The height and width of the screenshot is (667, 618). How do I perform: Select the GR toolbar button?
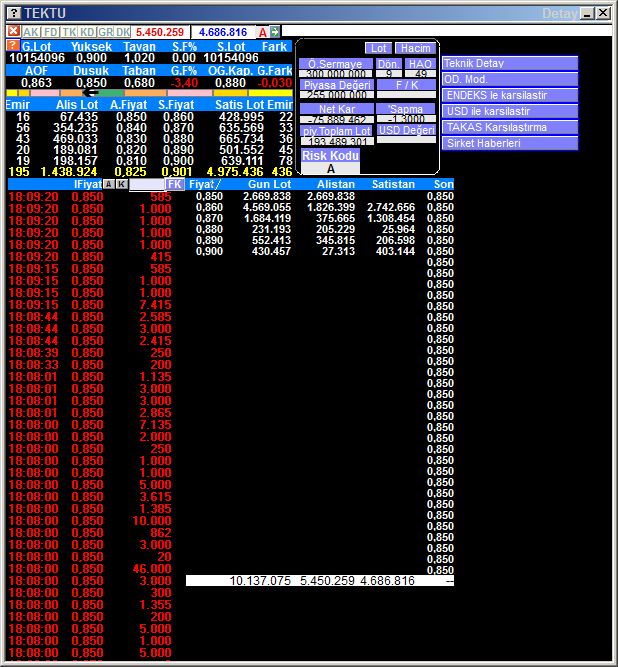click(x=105, y=32)
